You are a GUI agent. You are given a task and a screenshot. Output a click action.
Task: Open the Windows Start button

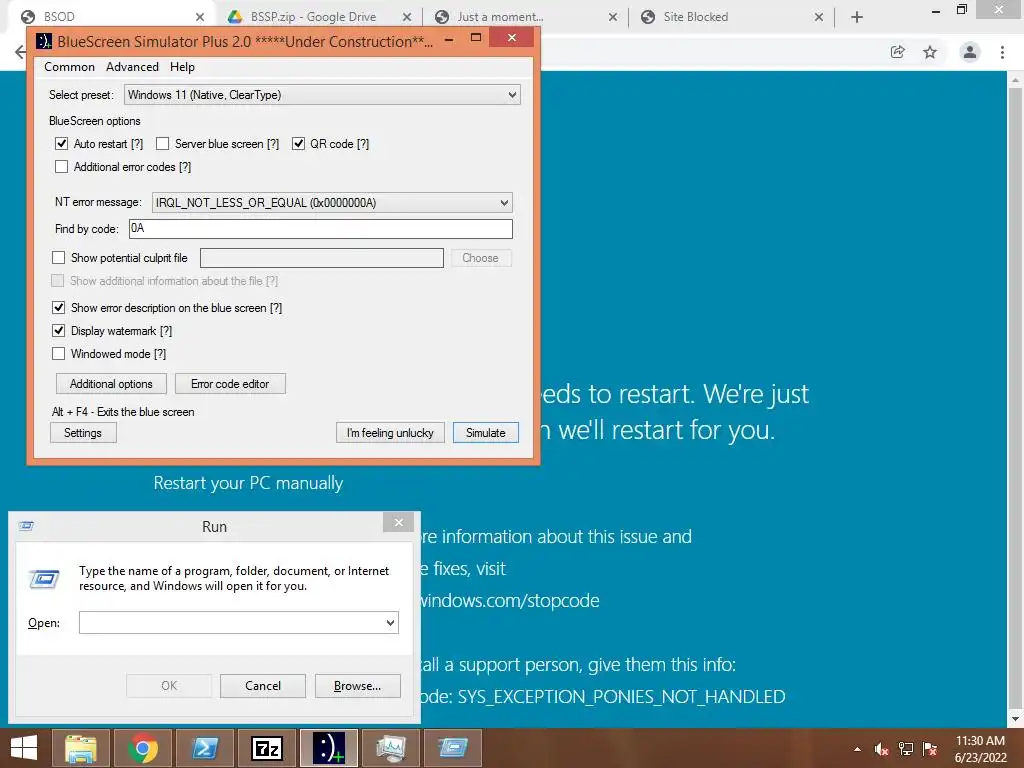click(x=24, y=748)
